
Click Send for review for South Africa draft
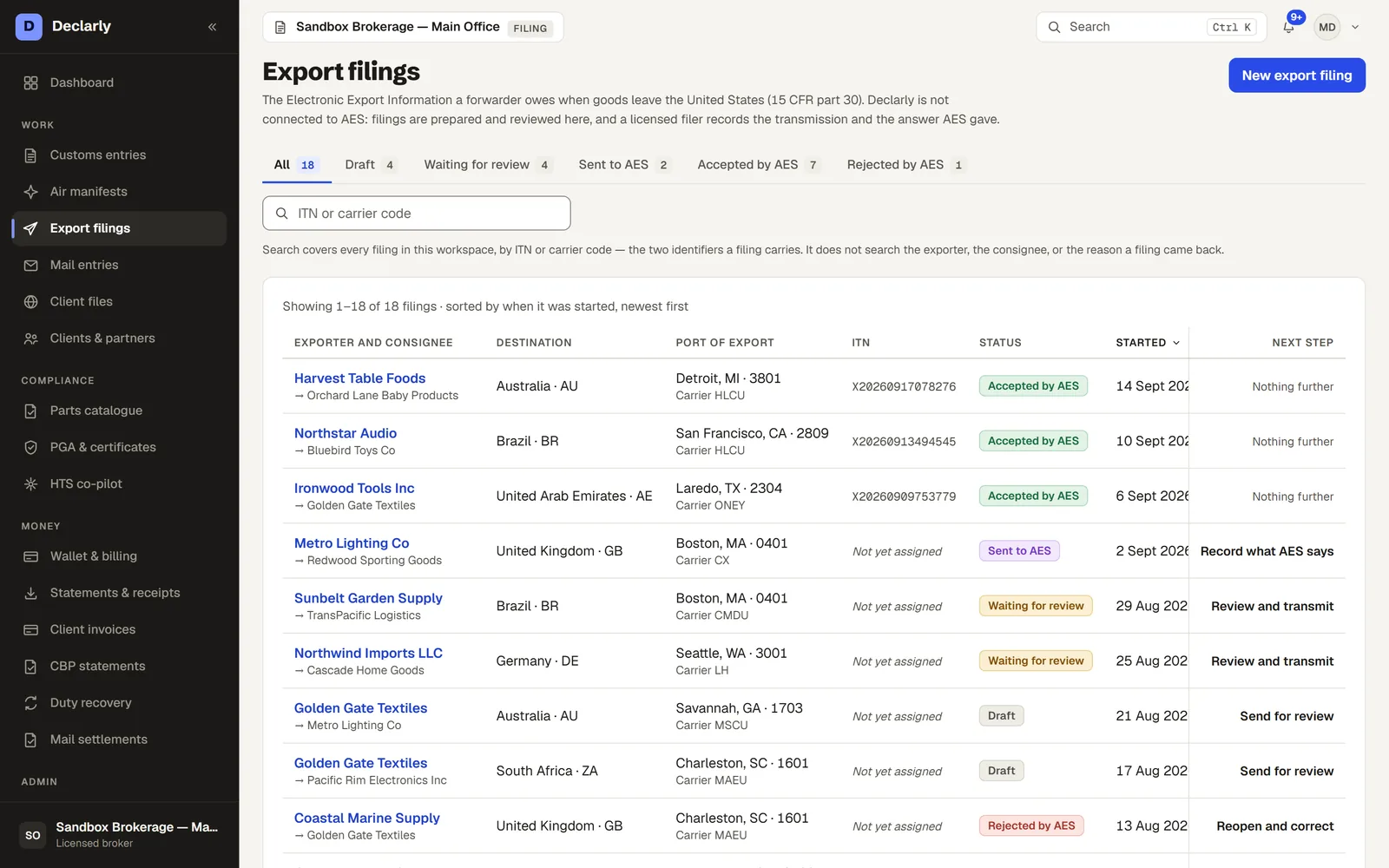point(1287,772)
